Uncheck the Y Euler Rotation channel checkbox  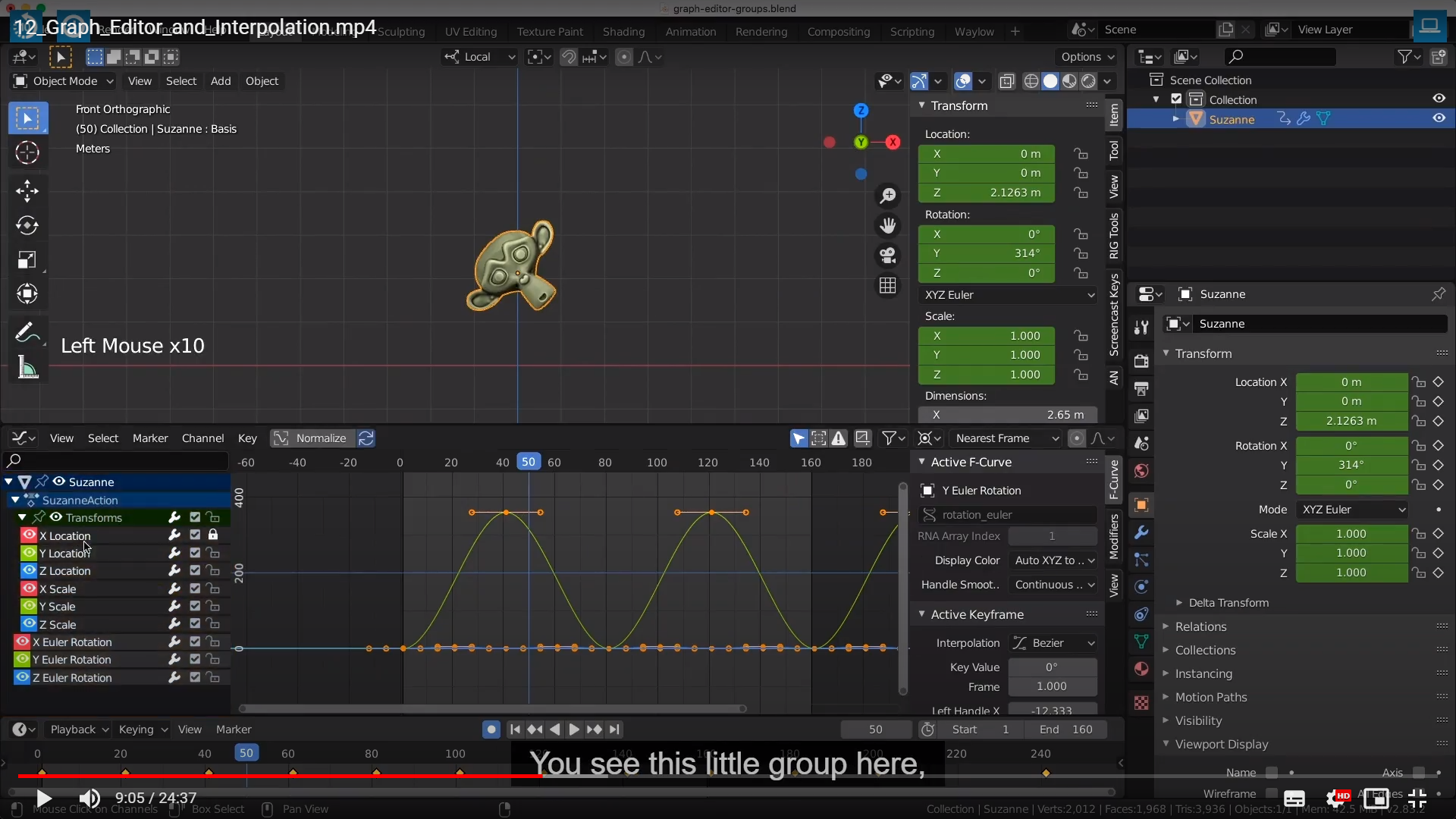point(195,660)
